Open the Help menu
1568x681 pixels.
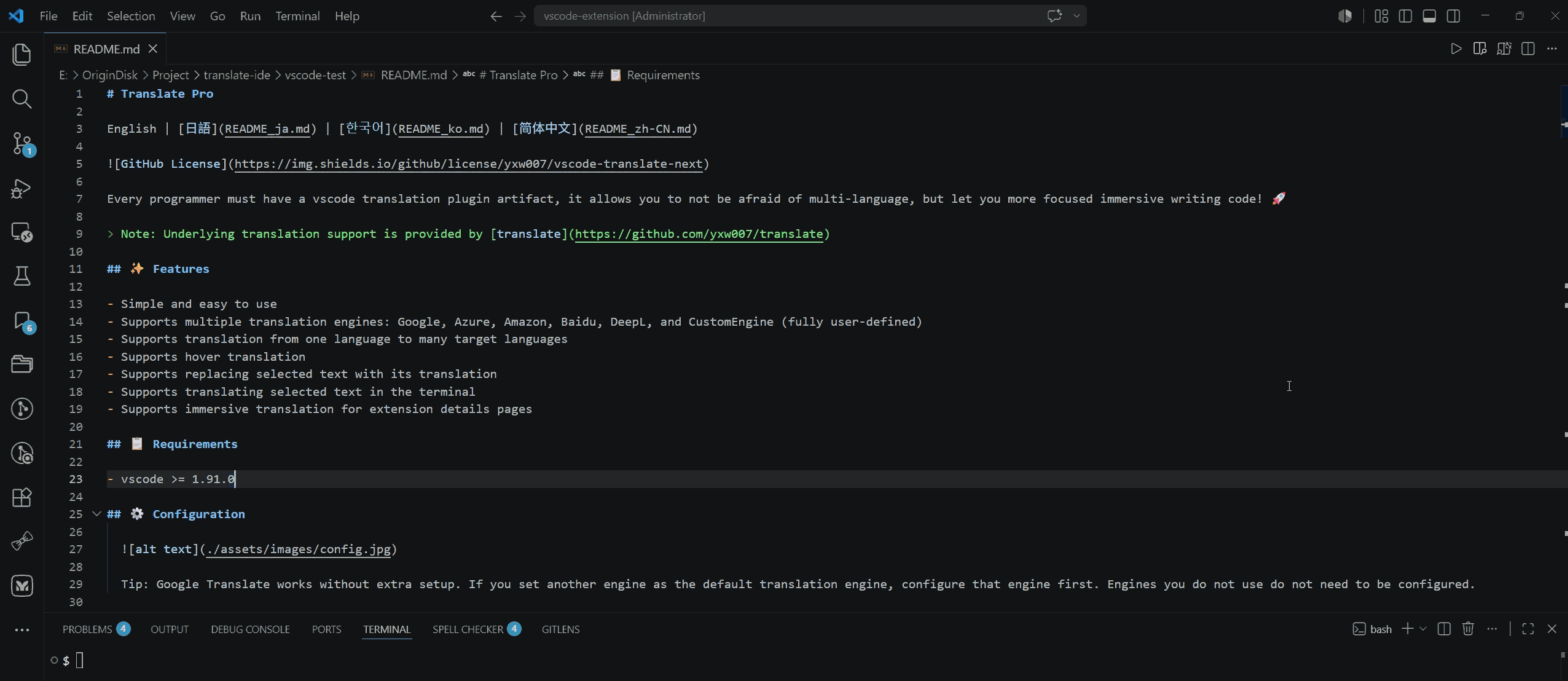(x=347, y=16)
